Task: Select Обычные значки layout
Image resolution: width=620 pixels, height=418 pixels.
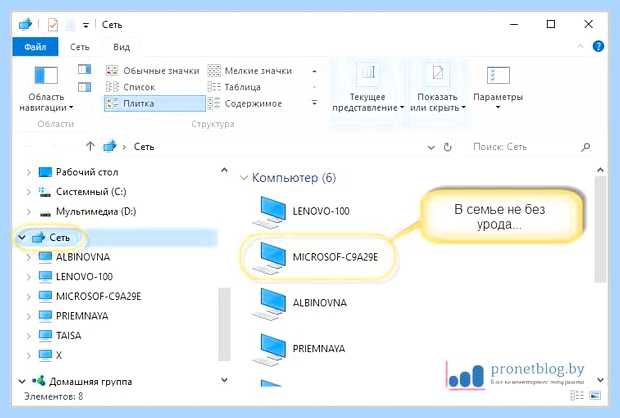Action: point(153,71)
